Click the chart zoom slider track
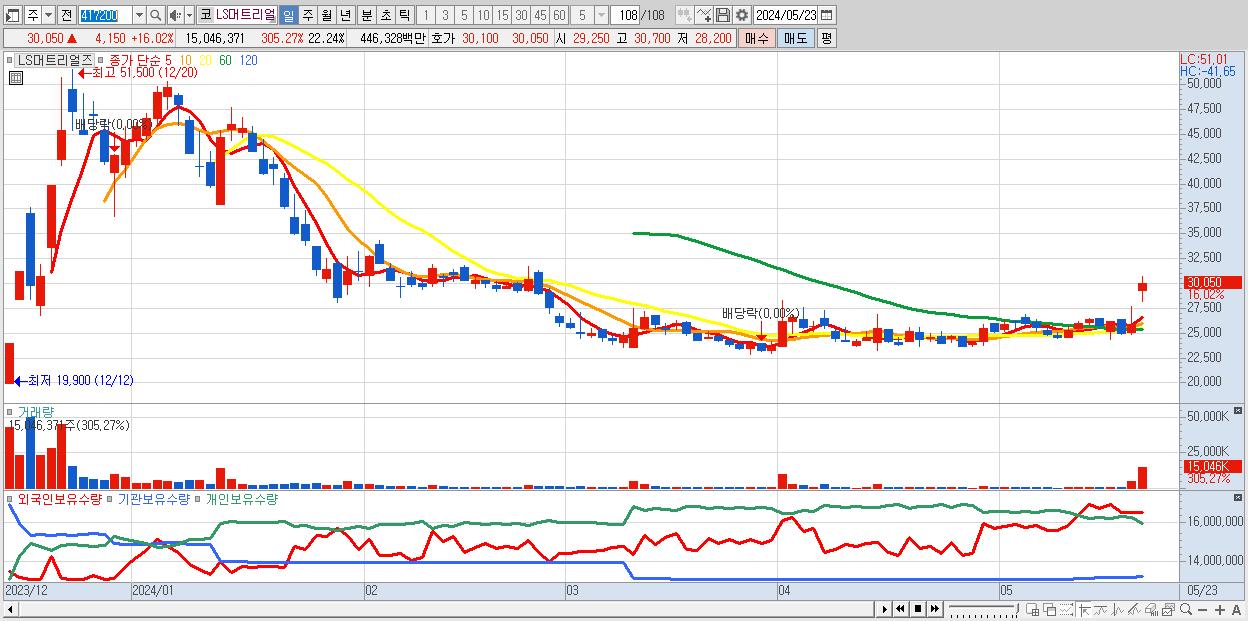Viewport: 1248px width, 621px height. [984, 609]
